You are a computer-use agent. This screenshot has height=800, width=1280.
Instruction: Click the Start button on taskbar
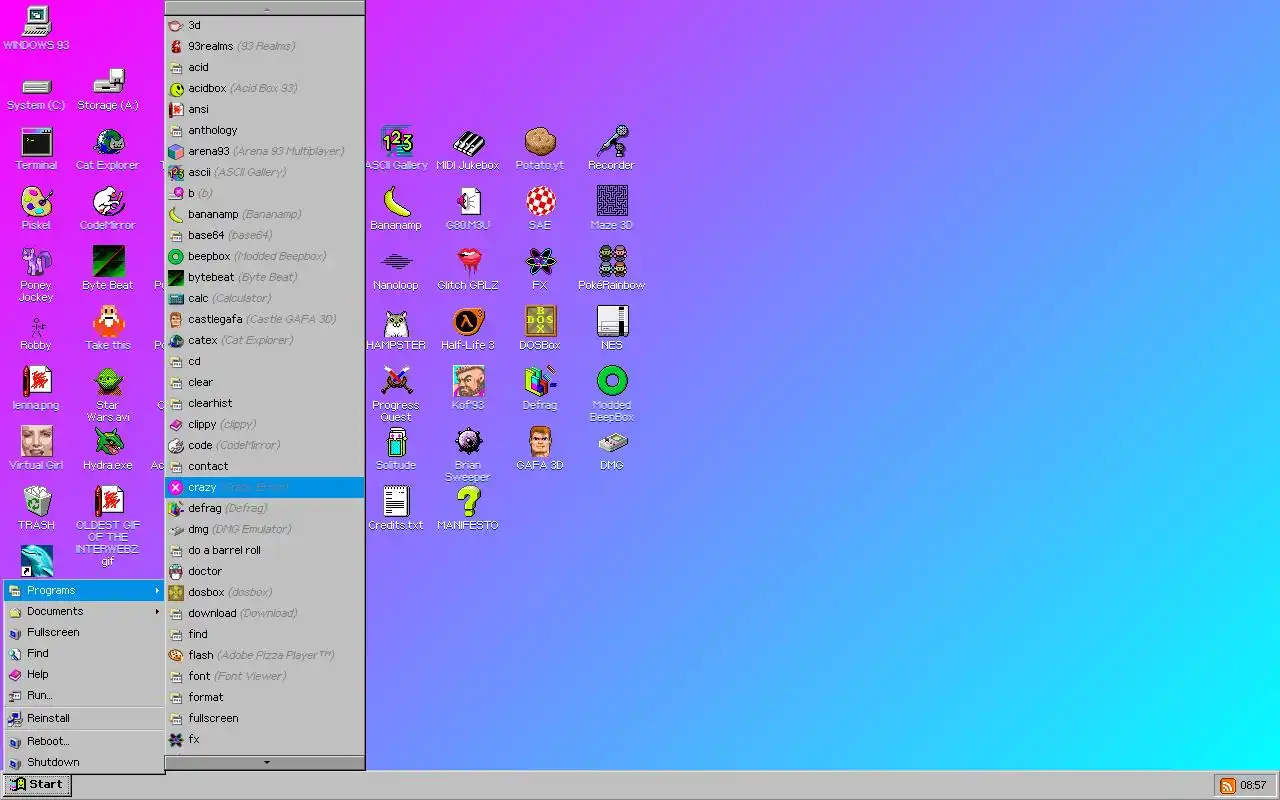pyautogui.click(x=37, y=785)
